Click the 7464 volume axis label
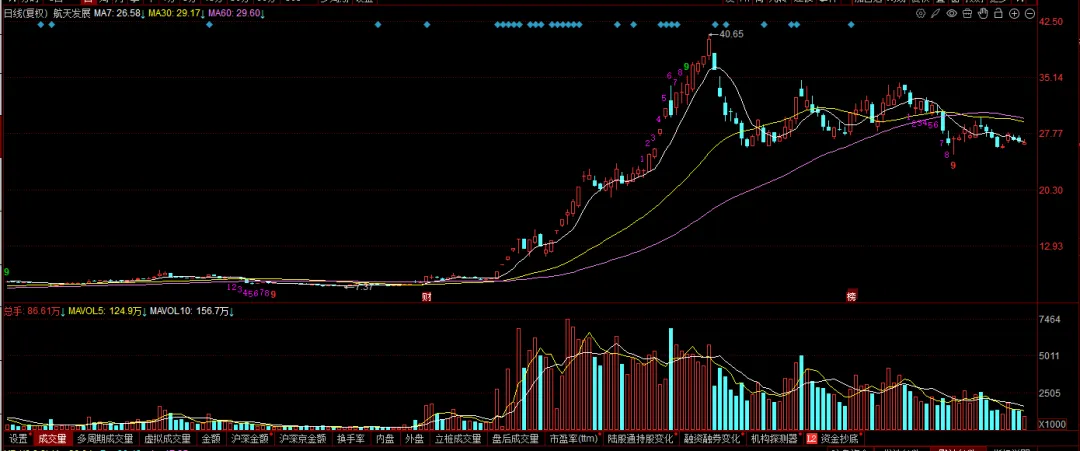1080x451 pixels. (1049, 319)
